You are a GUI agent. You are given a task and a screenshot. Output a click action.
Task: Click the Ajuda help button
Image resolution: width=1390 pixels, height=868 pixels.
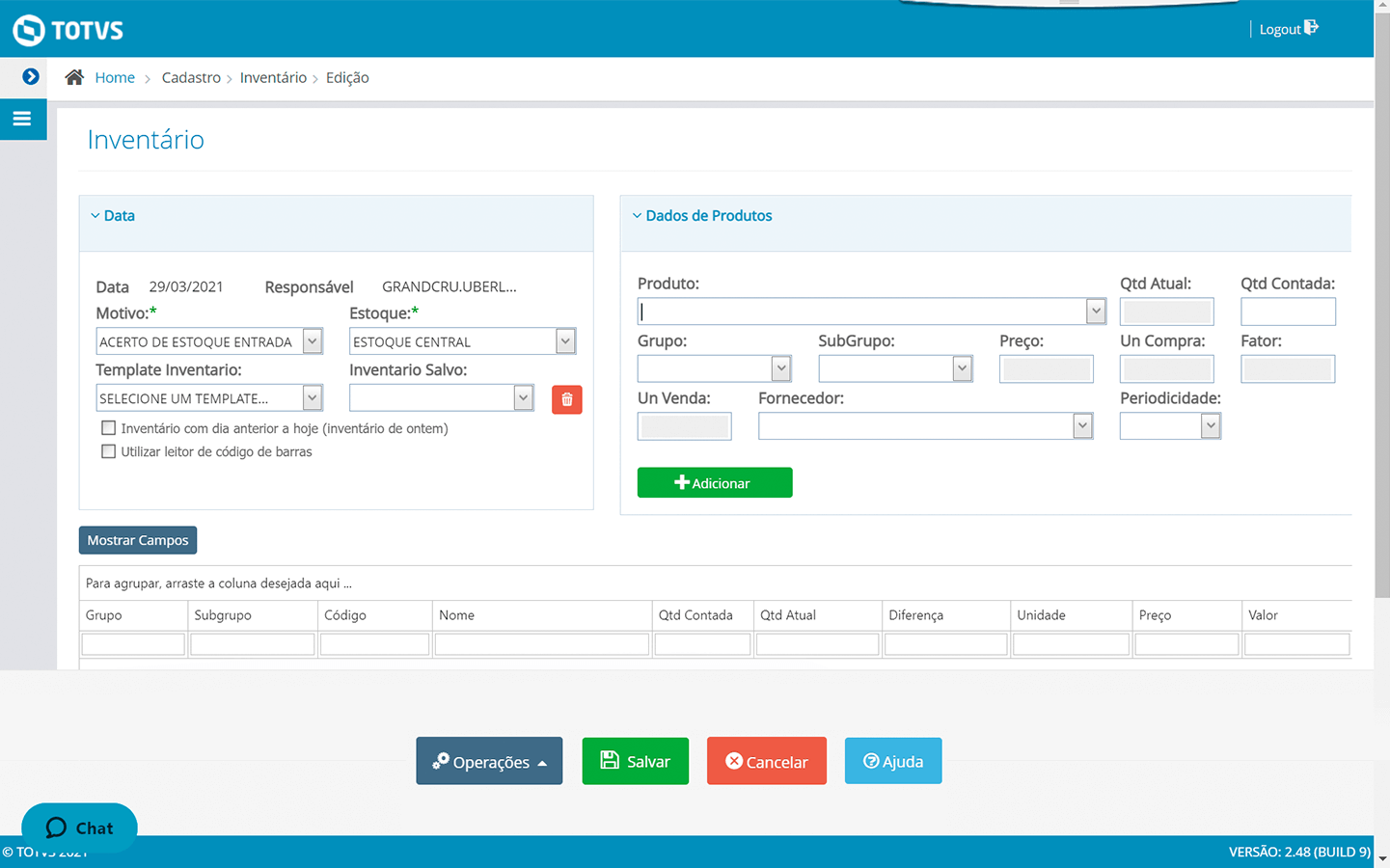coord(892,761)
